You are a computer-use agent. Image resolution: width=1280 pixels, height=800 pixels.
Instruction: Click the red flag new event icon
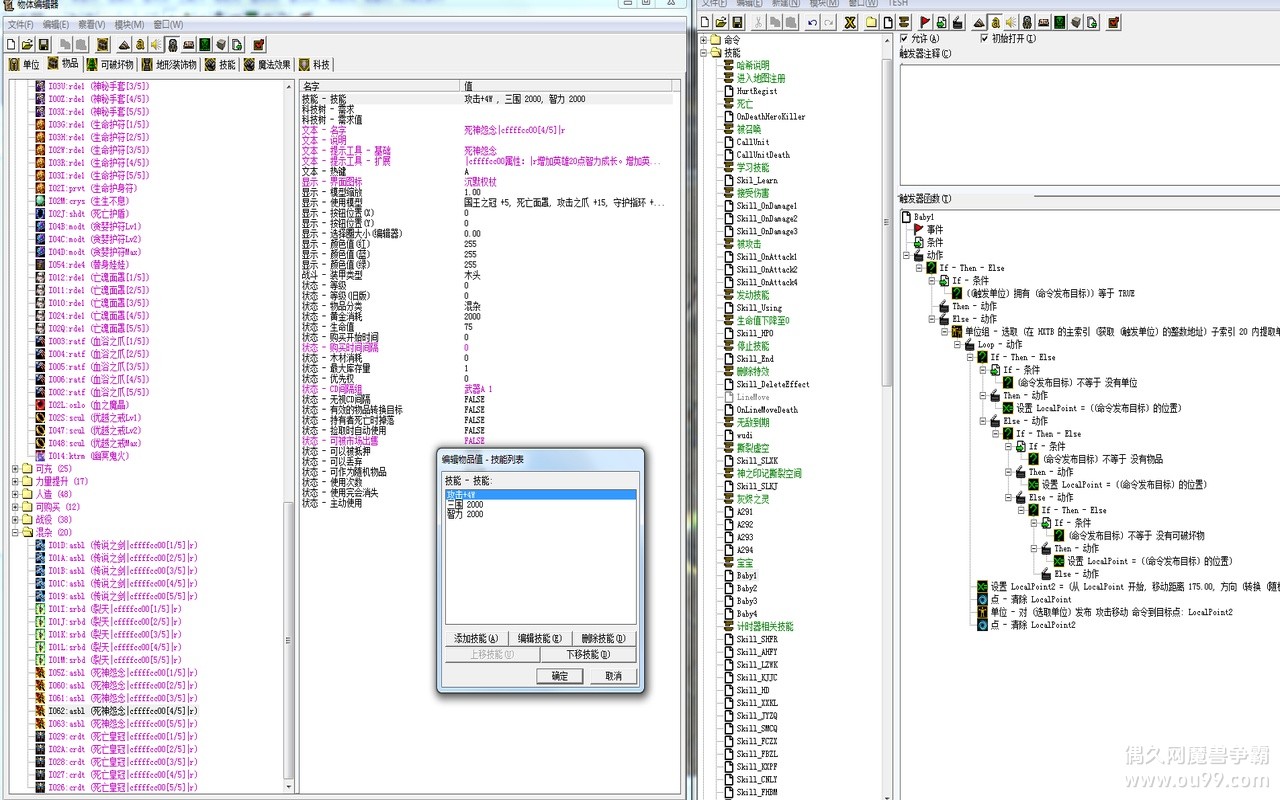click(x=925, y=22)
